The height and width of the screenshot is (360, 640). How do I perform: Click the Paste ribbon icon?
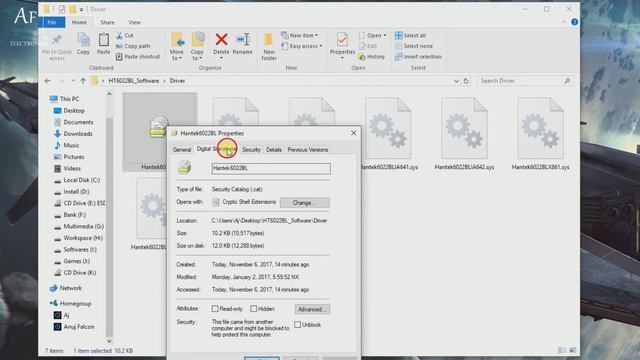104,40
